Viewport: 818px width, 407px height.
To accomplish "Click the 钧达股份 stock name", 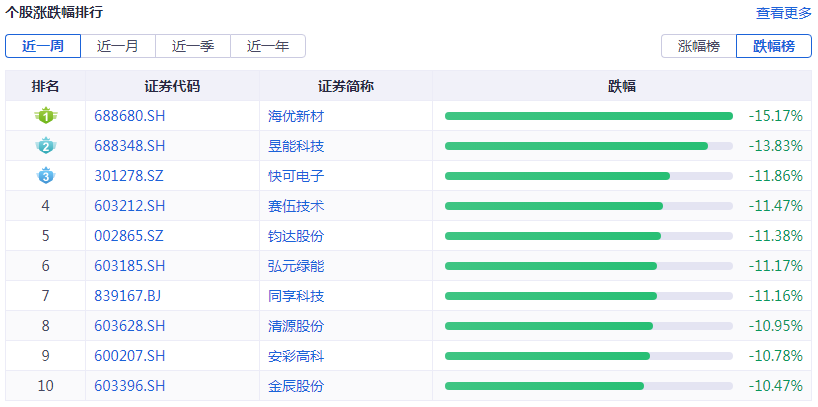I will (x=296, y=236).
